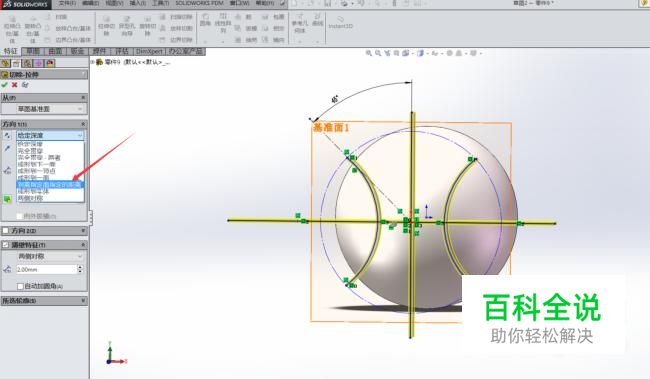Choose 完全贯穿-两者 from the end condition list
The width and height of the screenshot is (650, 379).
(50, 158)
